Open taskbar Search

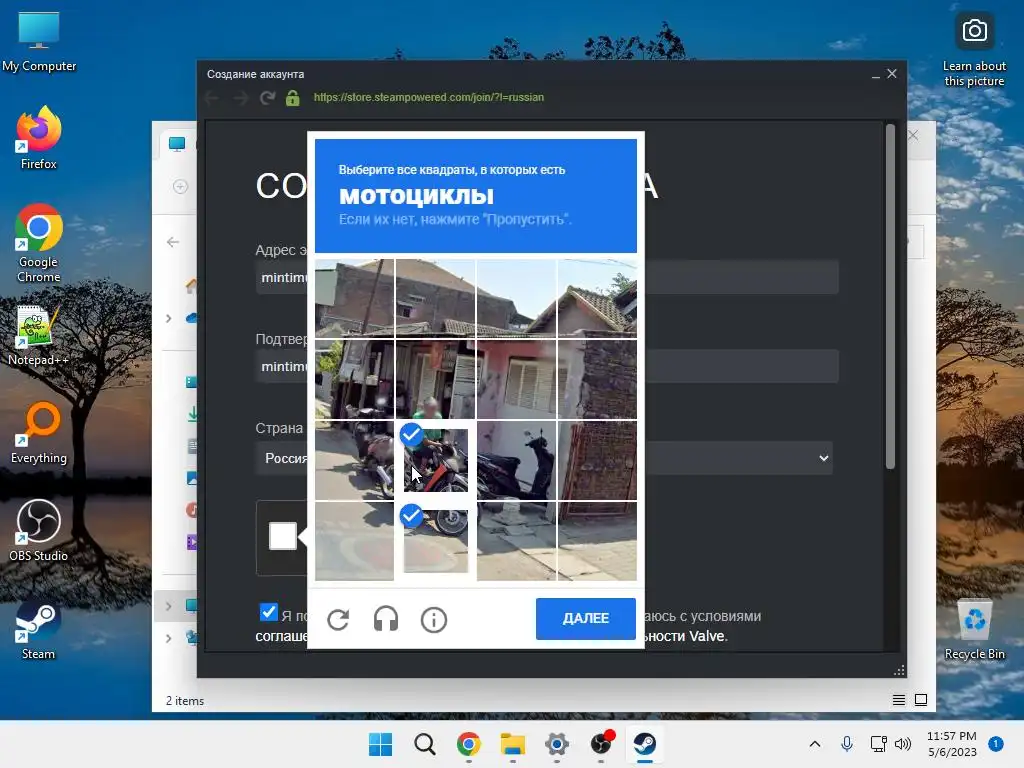click(424, 744)
